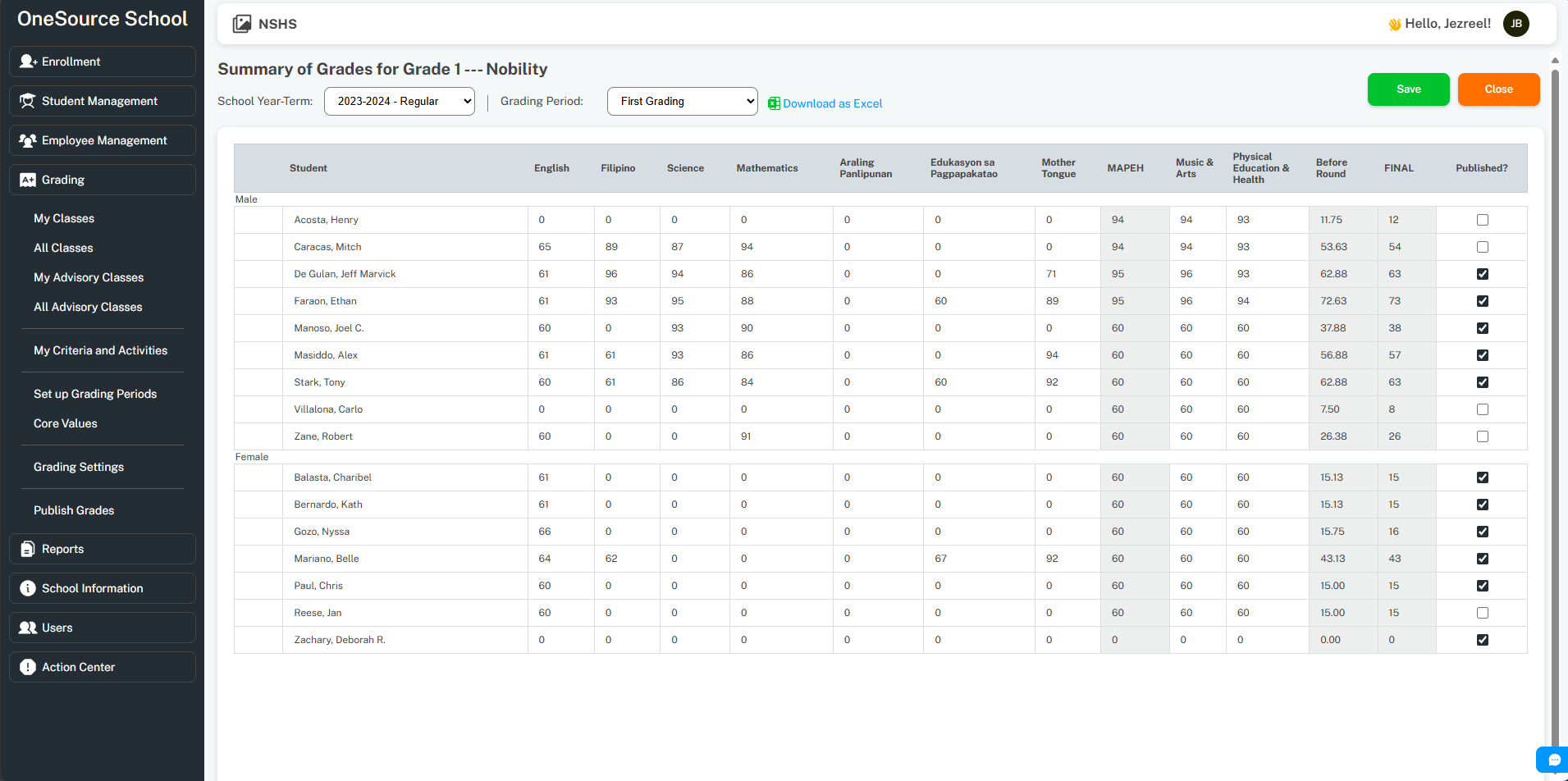Click the Action Center alert icon
Screen dimensions: 1568x781
[x=28, y=667]
